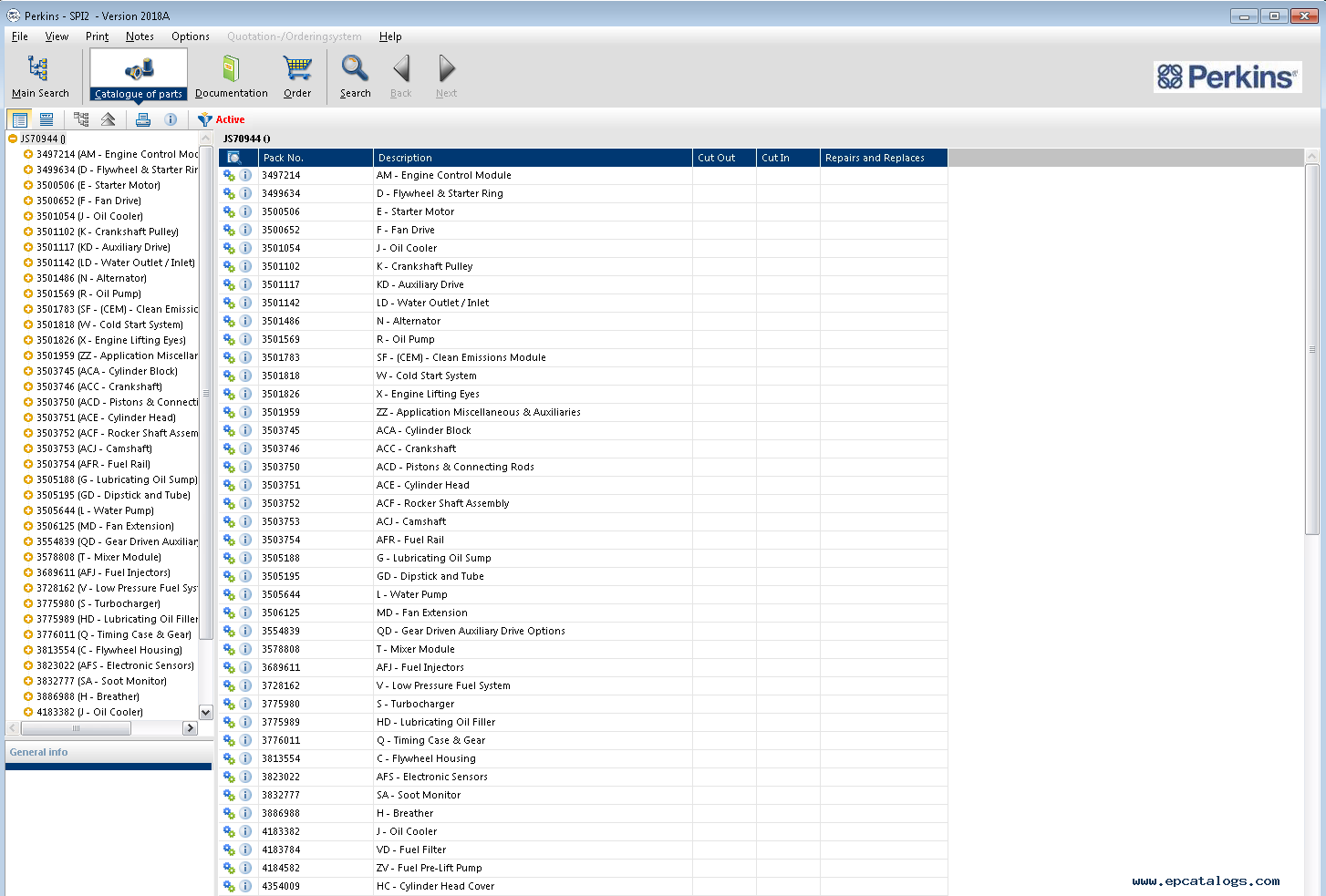Open the Documentation book icon
Screen dimensions: 1326x896
(231, 69)
